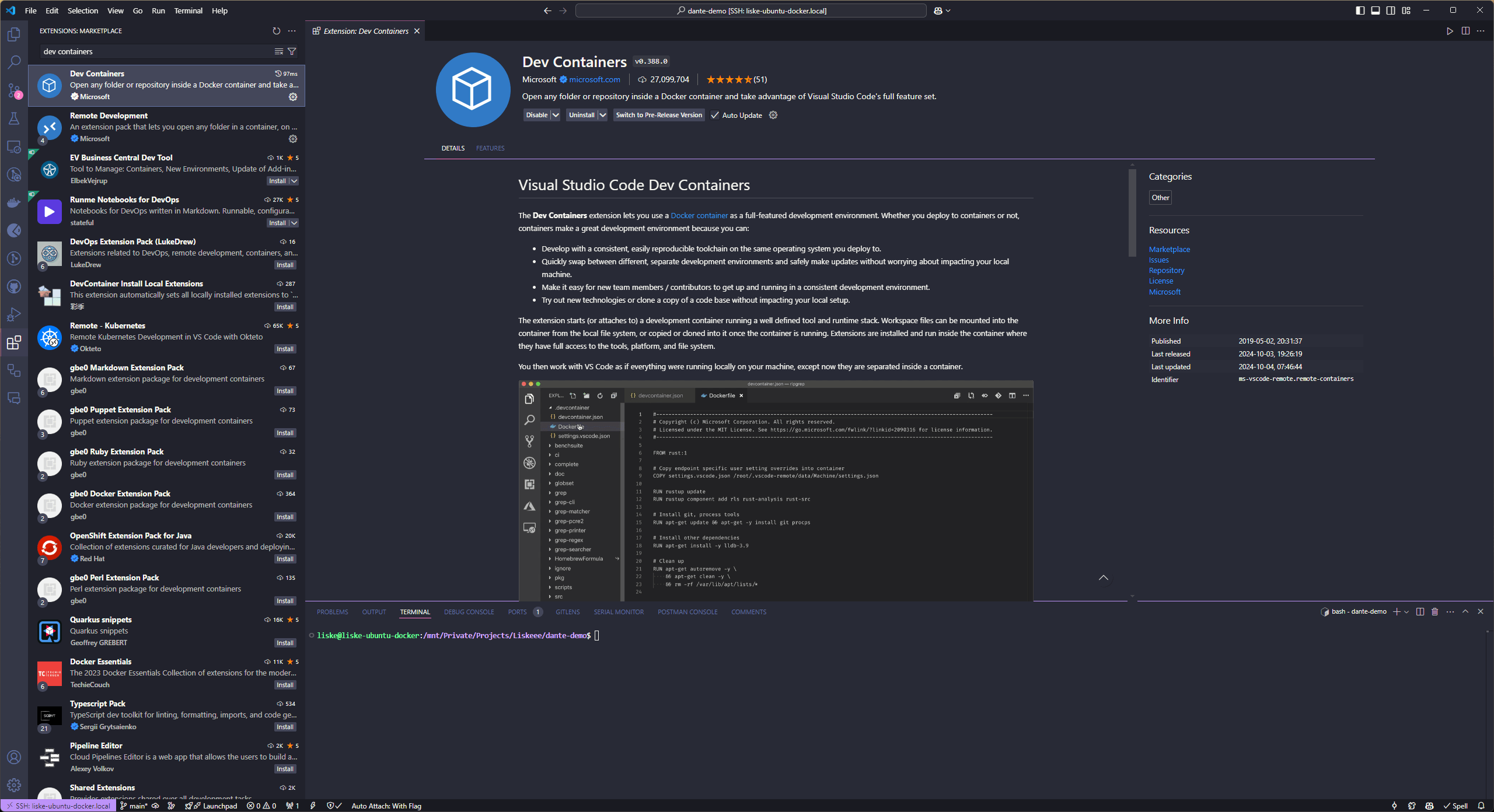1494x812 pixels.
Task: Expand the Disable button dropdown
Action: pos(556,115)
